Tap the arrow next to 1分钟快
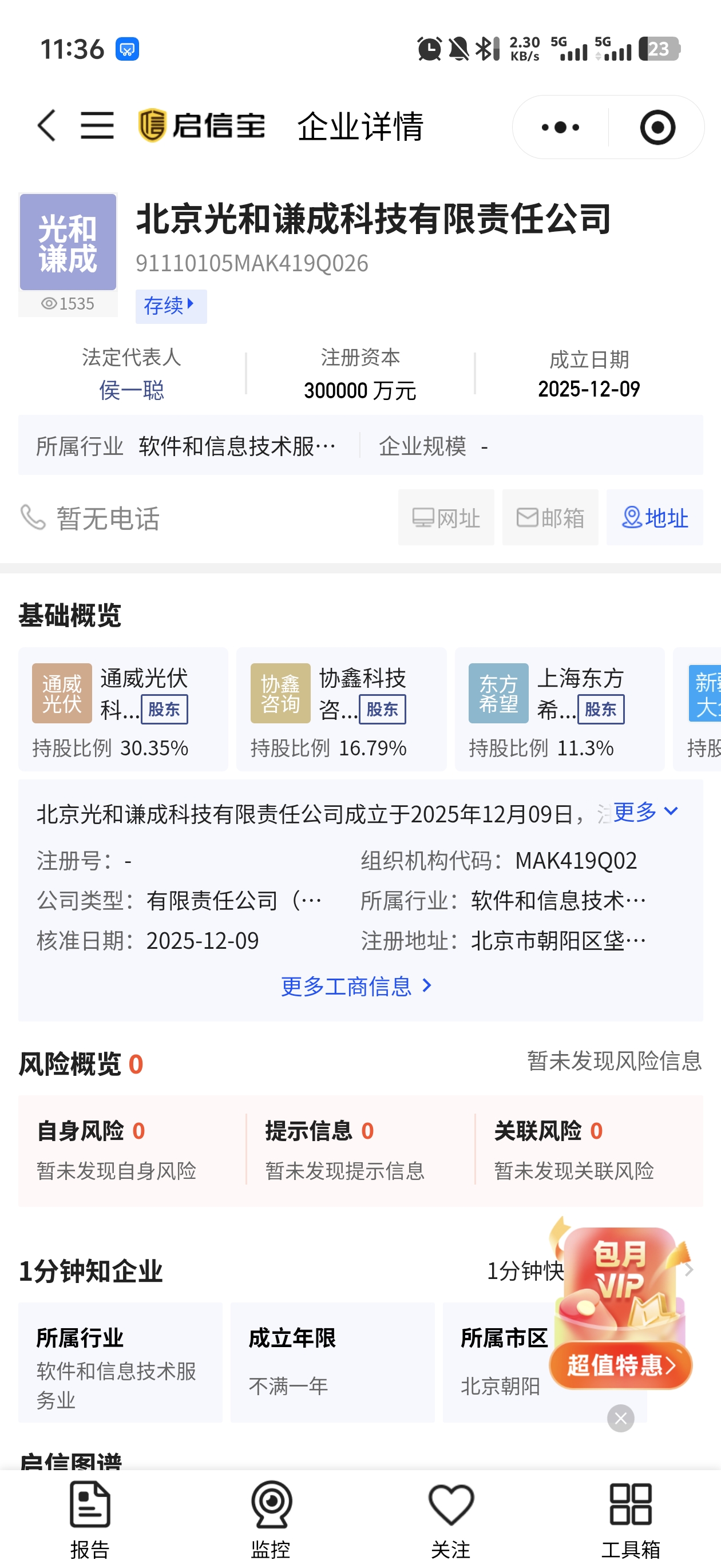The width and height of the screenshot is (721, 1568). [x=689, y=1270]
